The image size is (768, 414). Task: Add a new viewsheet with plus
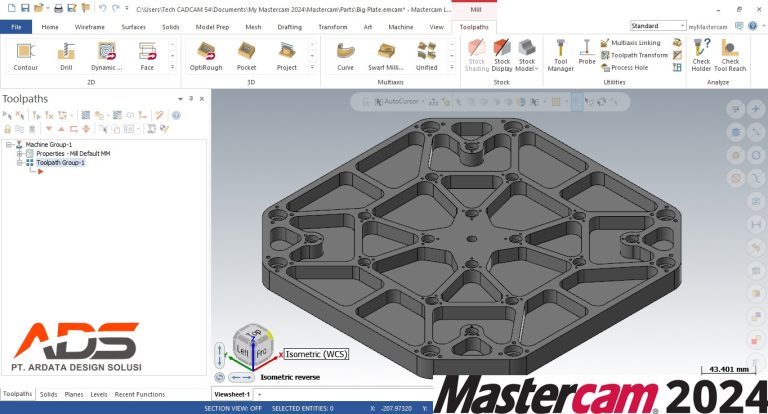pyautogui.click(x=260, y=394)
